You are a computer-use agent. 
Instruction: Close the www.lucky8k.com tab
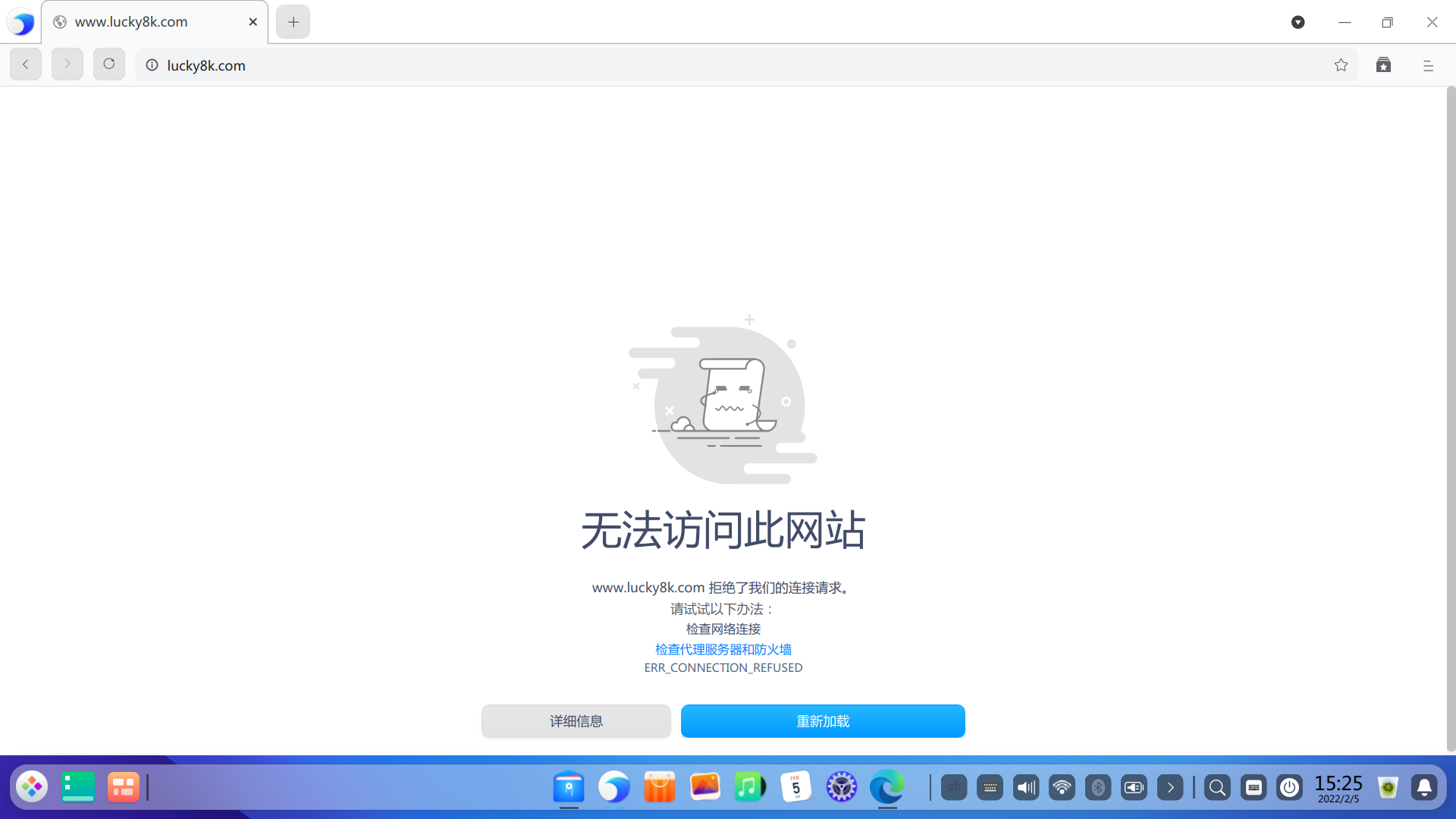[x=253, y=22]
